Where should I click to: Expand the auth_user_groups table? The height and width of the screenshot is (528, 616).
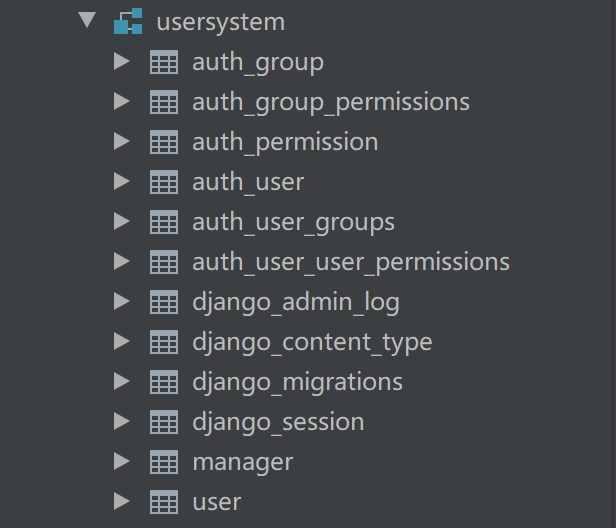[x=121, y=221]
